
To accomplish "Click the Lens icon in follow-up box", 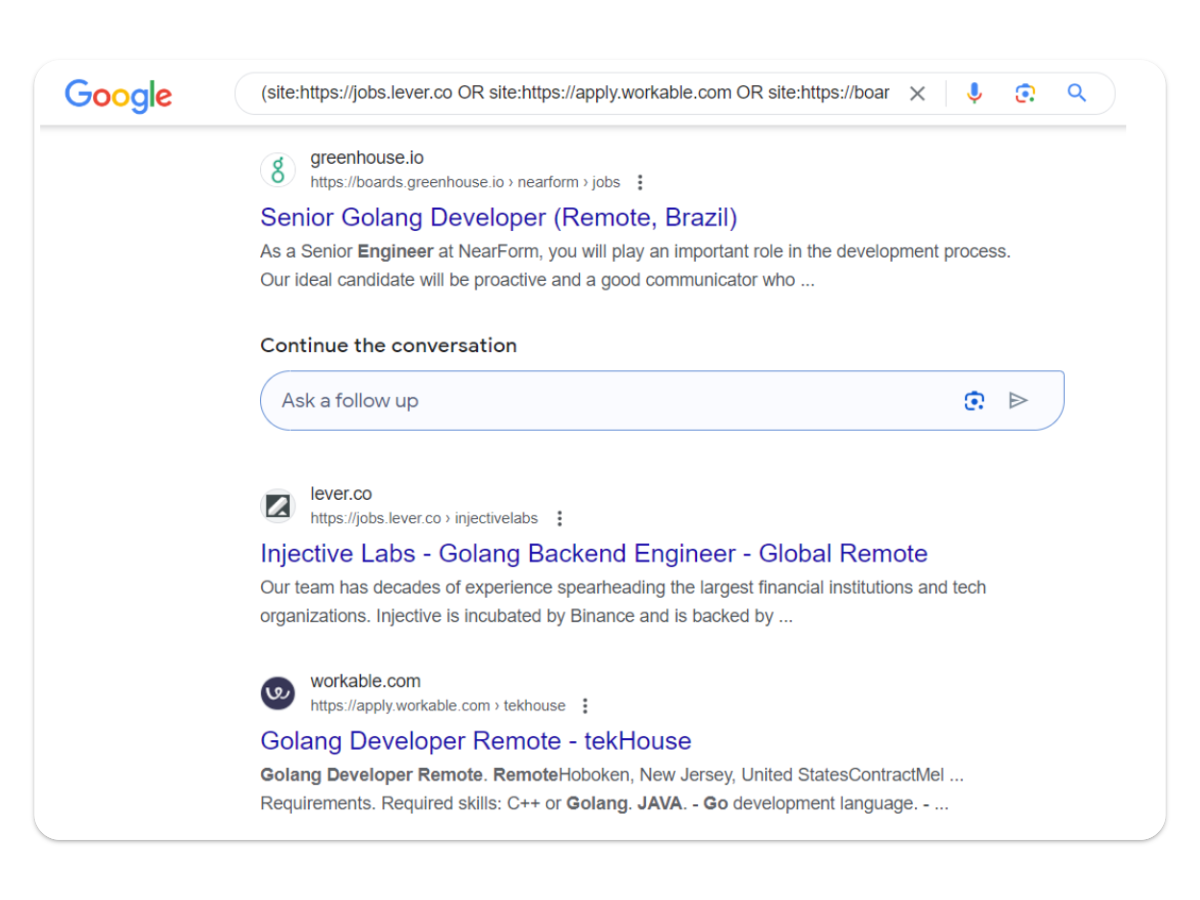I will click(974, 401).
